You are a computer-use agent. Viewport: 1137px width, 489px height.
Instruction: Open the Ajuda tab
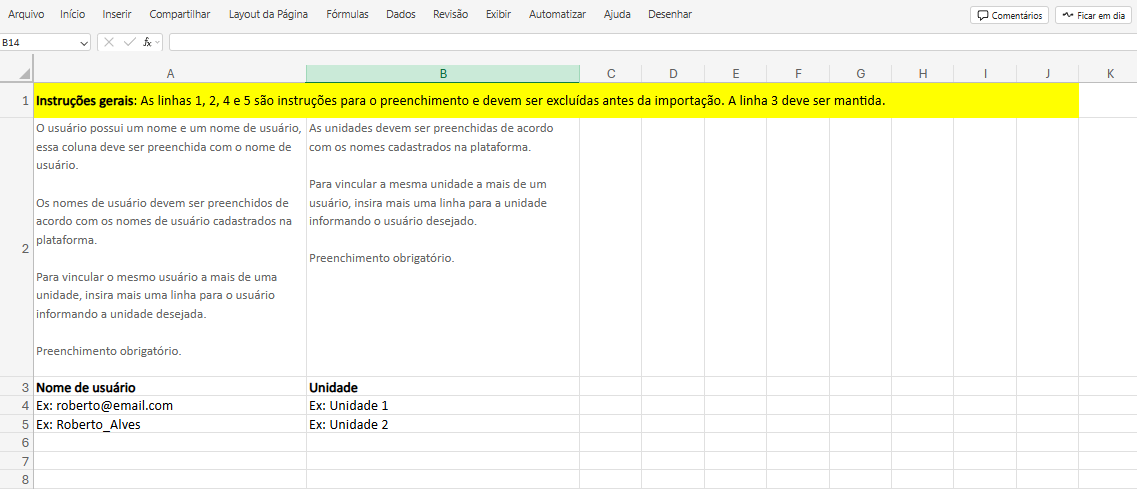point(617,15)
